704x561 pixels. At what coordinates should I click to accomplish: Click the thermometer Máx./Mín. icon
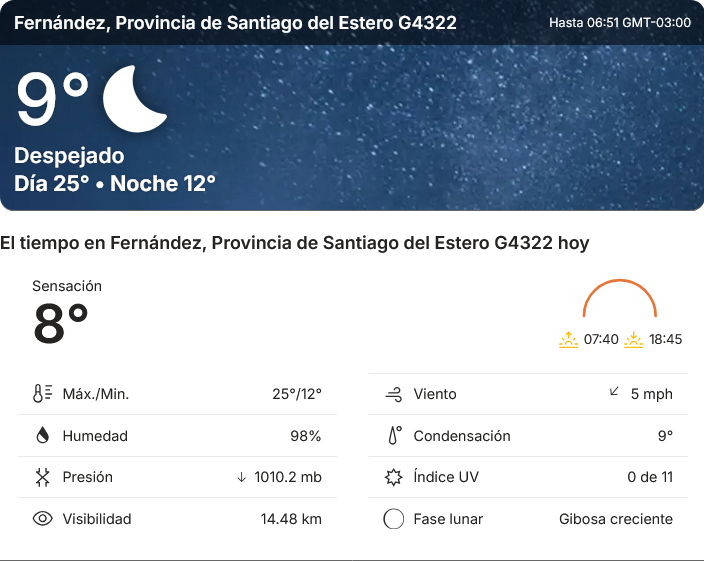tap(42, 394)
